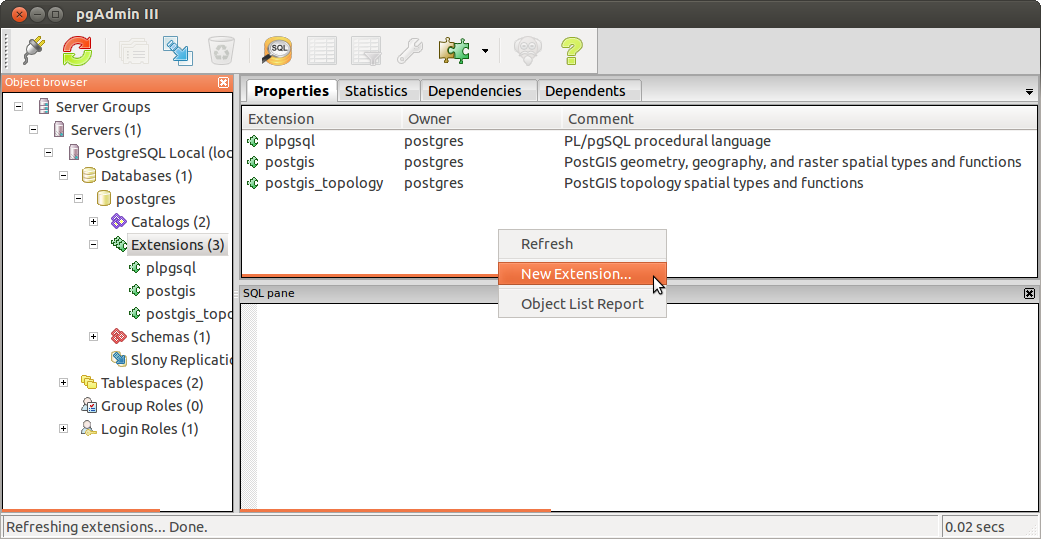
Task: Expand the Schemas (1) node
Action: point(94,337)
